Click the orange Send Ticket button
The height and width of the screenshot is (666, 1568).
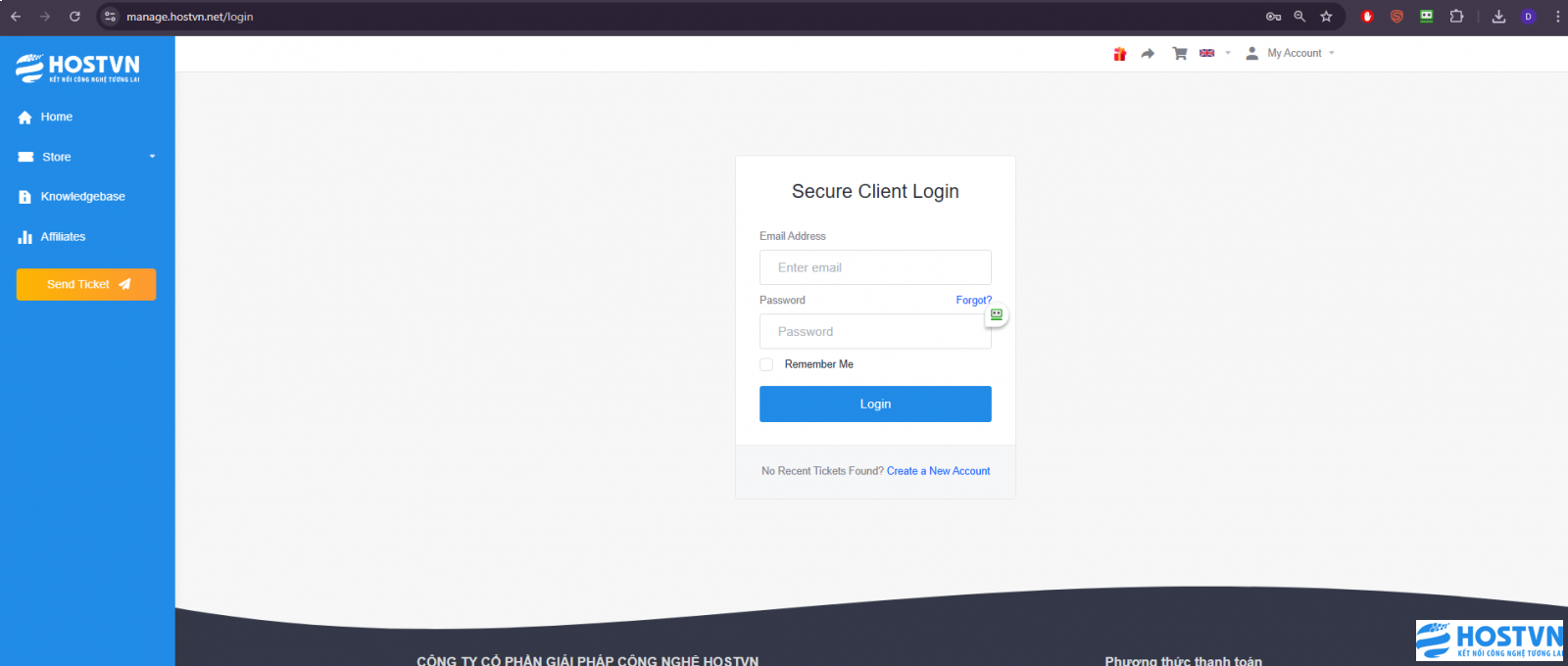pyautogui.click(x=86, y=284)
